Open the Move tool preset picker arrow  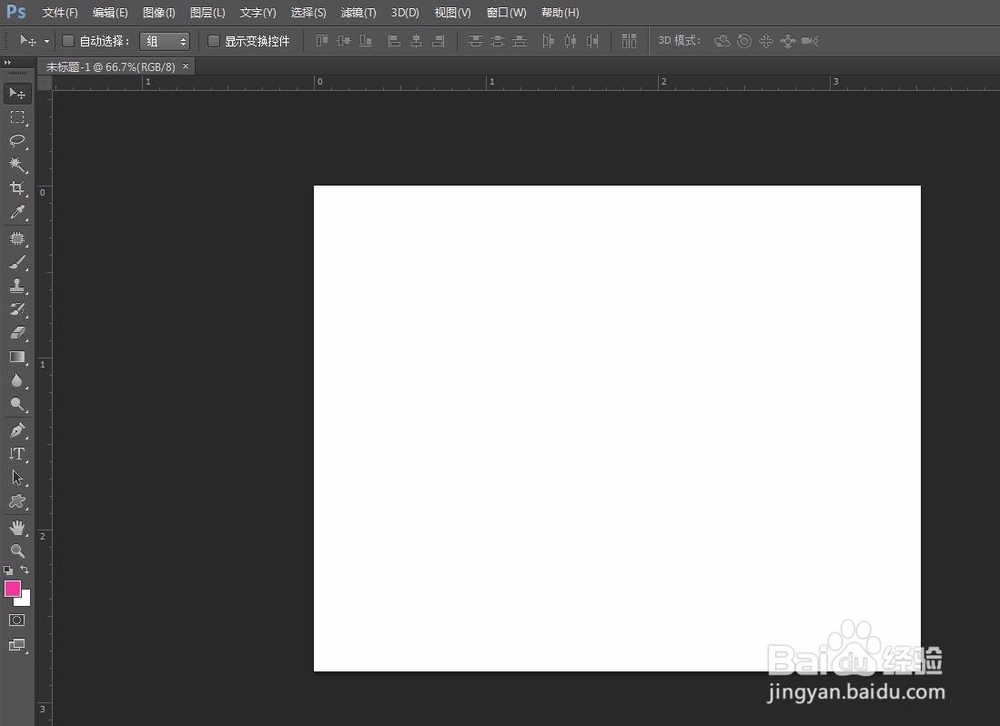(x=47, y=41)
